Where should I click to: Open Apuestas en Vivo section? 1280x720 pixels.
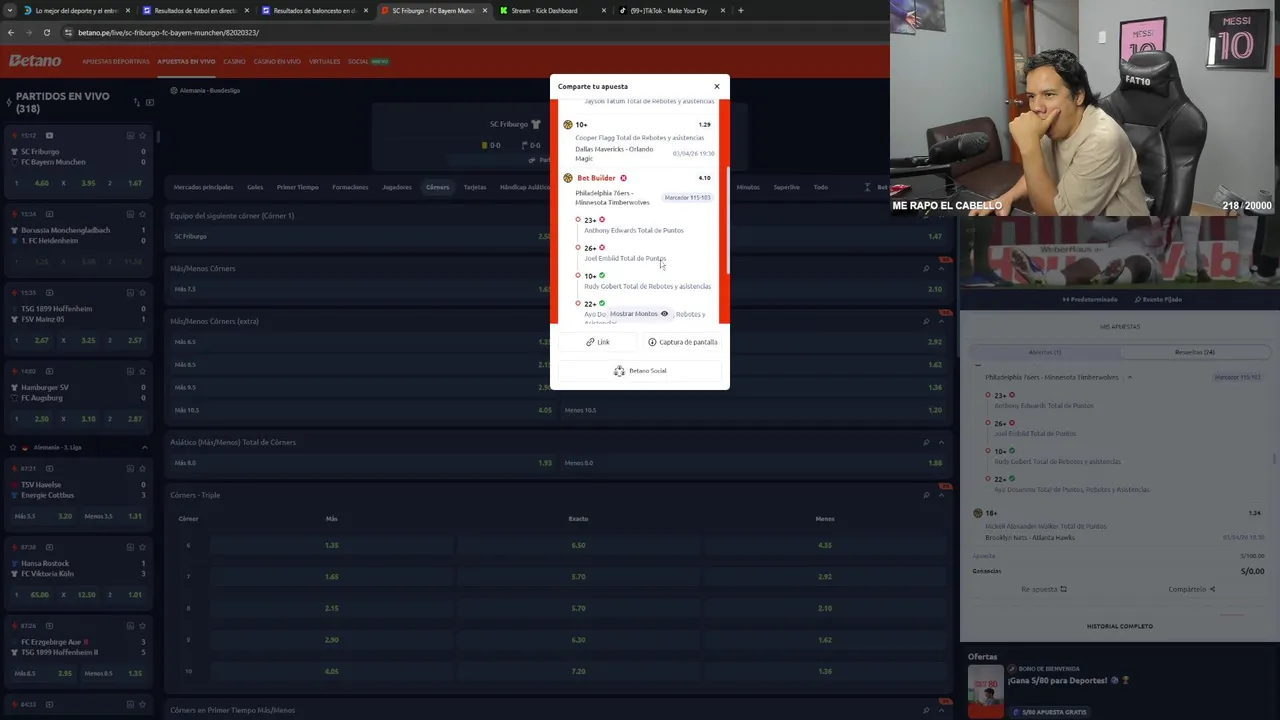click(186, 62)
